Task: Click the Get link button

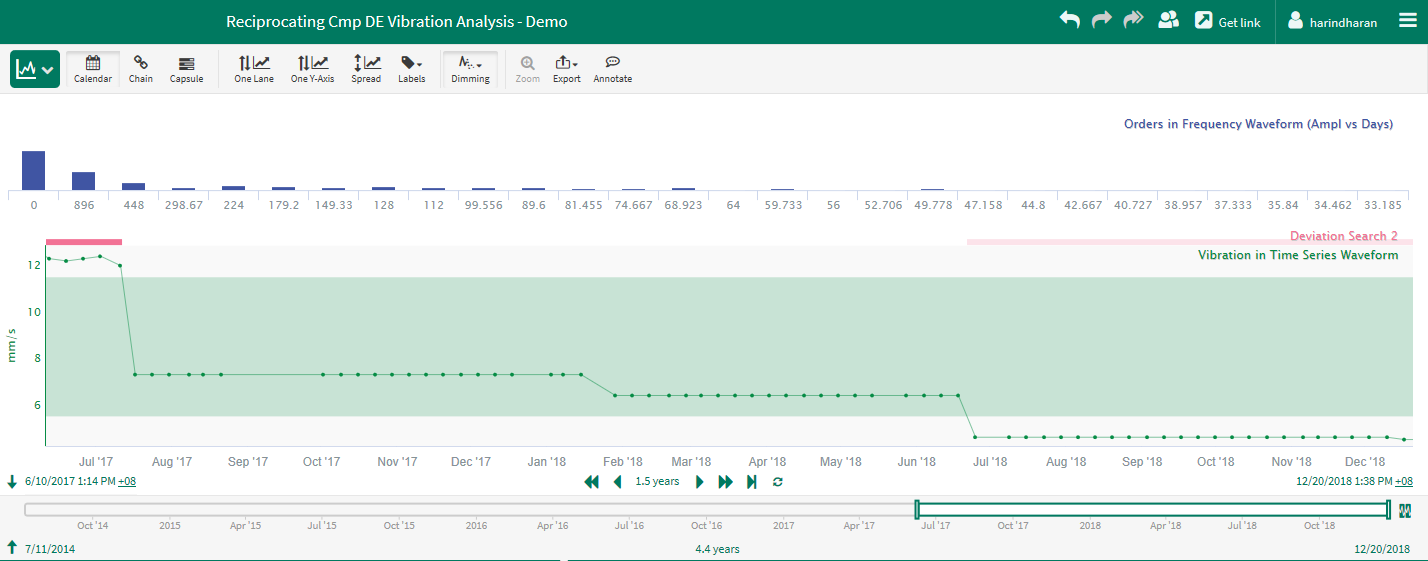Action: [x=1228, y=22]
